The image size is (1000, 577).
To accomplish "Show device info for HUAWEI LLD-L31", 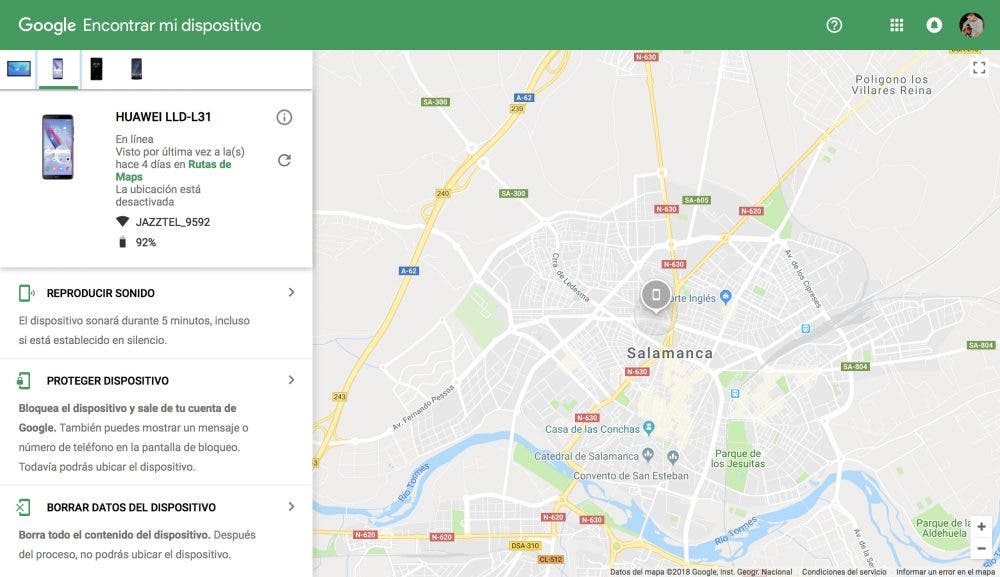I will 284,118.
